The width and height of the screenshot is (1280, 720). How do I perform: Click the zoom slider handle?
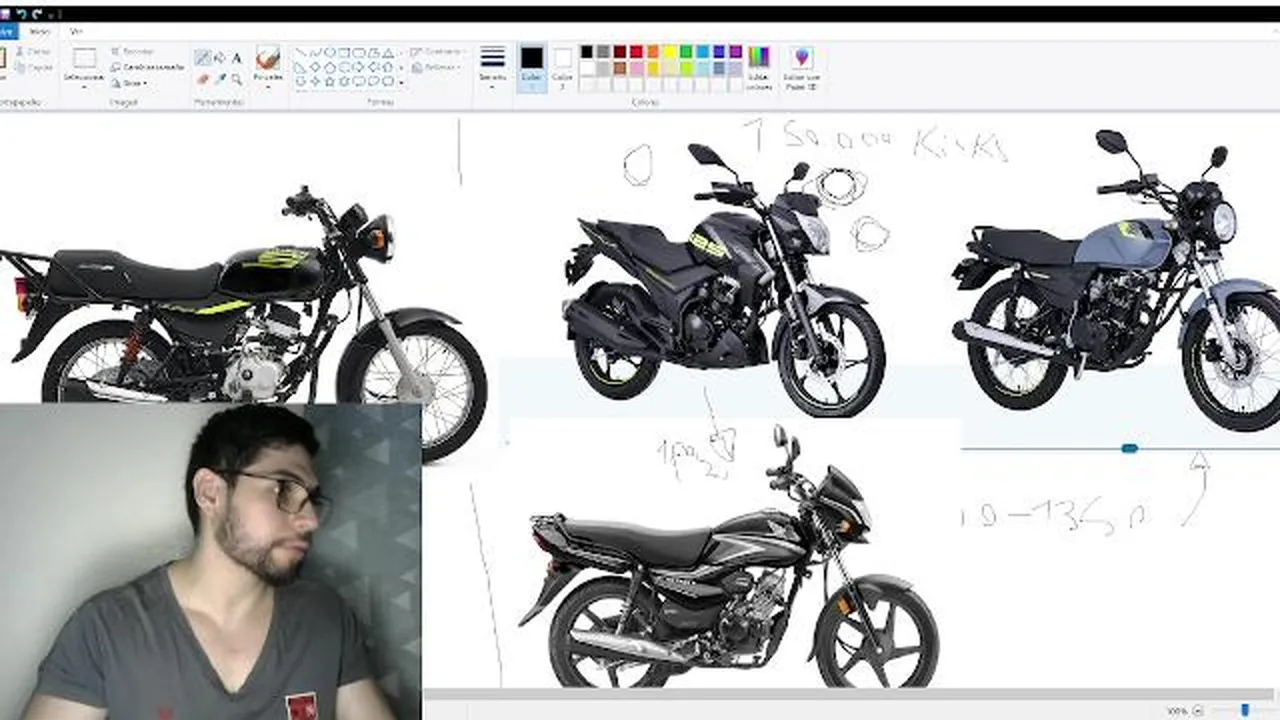(1245, 710)
